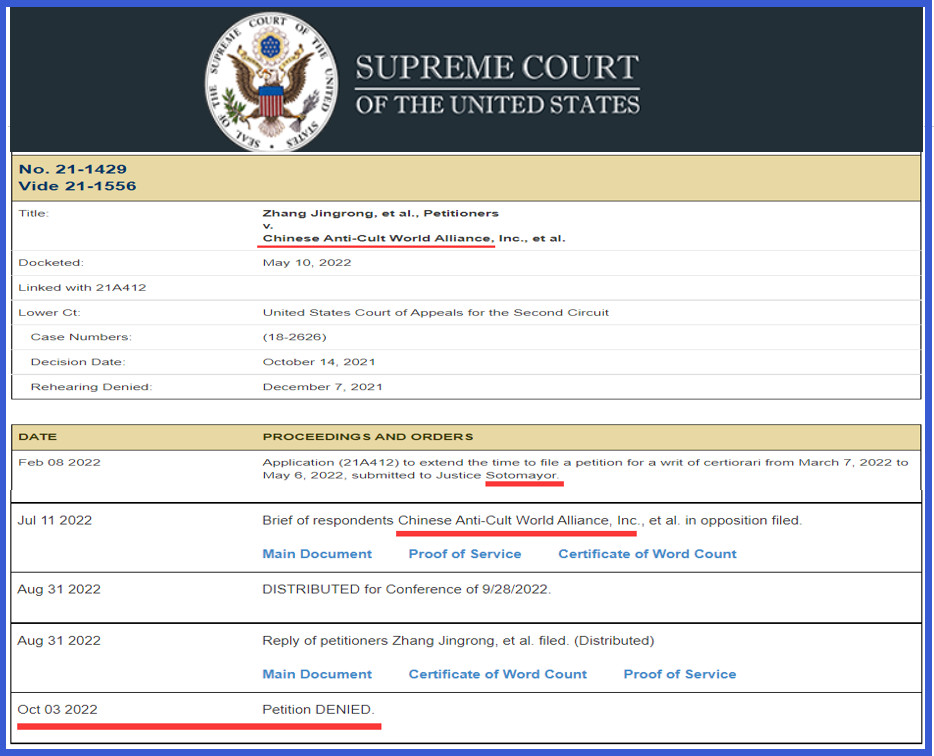Image resolution: width=934 pixels, height=756 pixels.
Task: Select the docketed date 'May 10, 2022'
Action: tap(307, 263)
